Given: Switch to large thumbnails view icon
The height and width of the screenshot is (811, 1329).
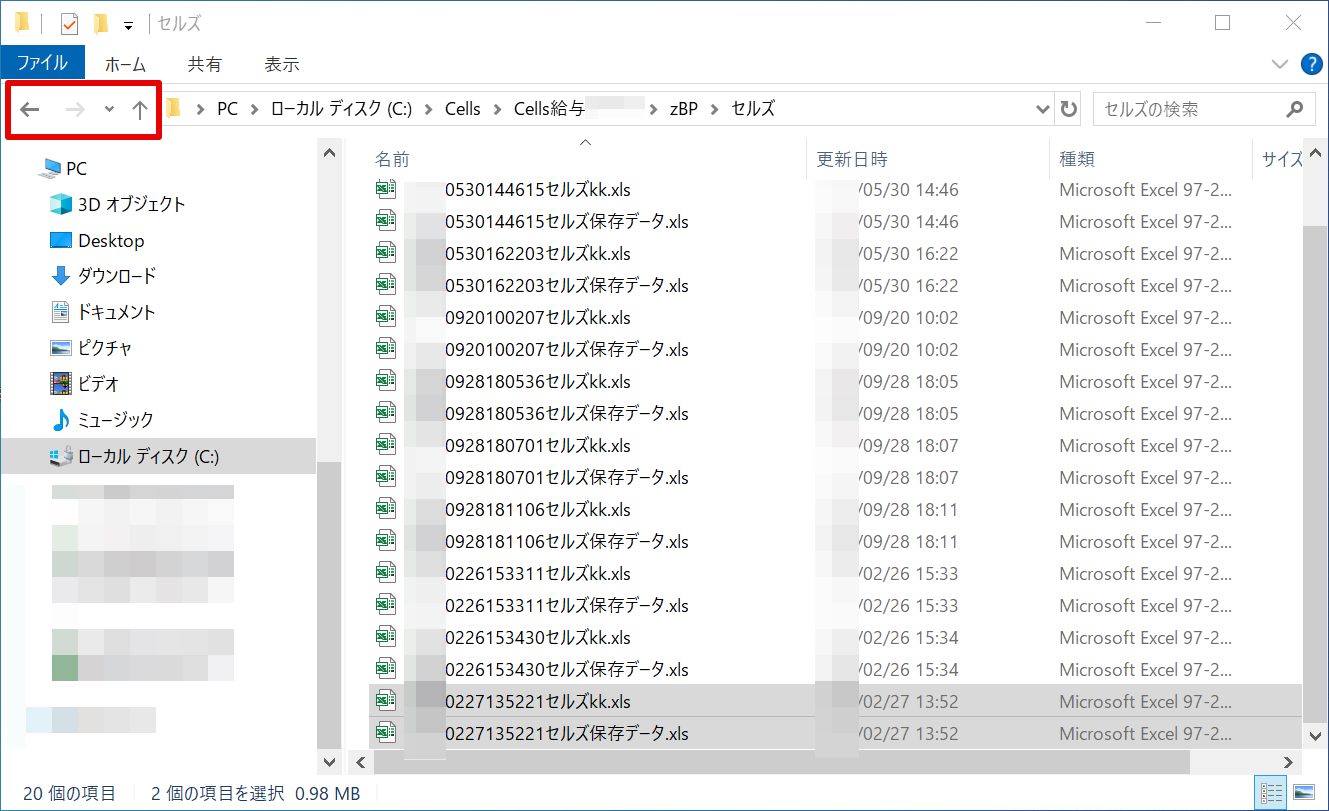Looking at the screenshot, I should pyautogui.click(x=1303, y=793).
